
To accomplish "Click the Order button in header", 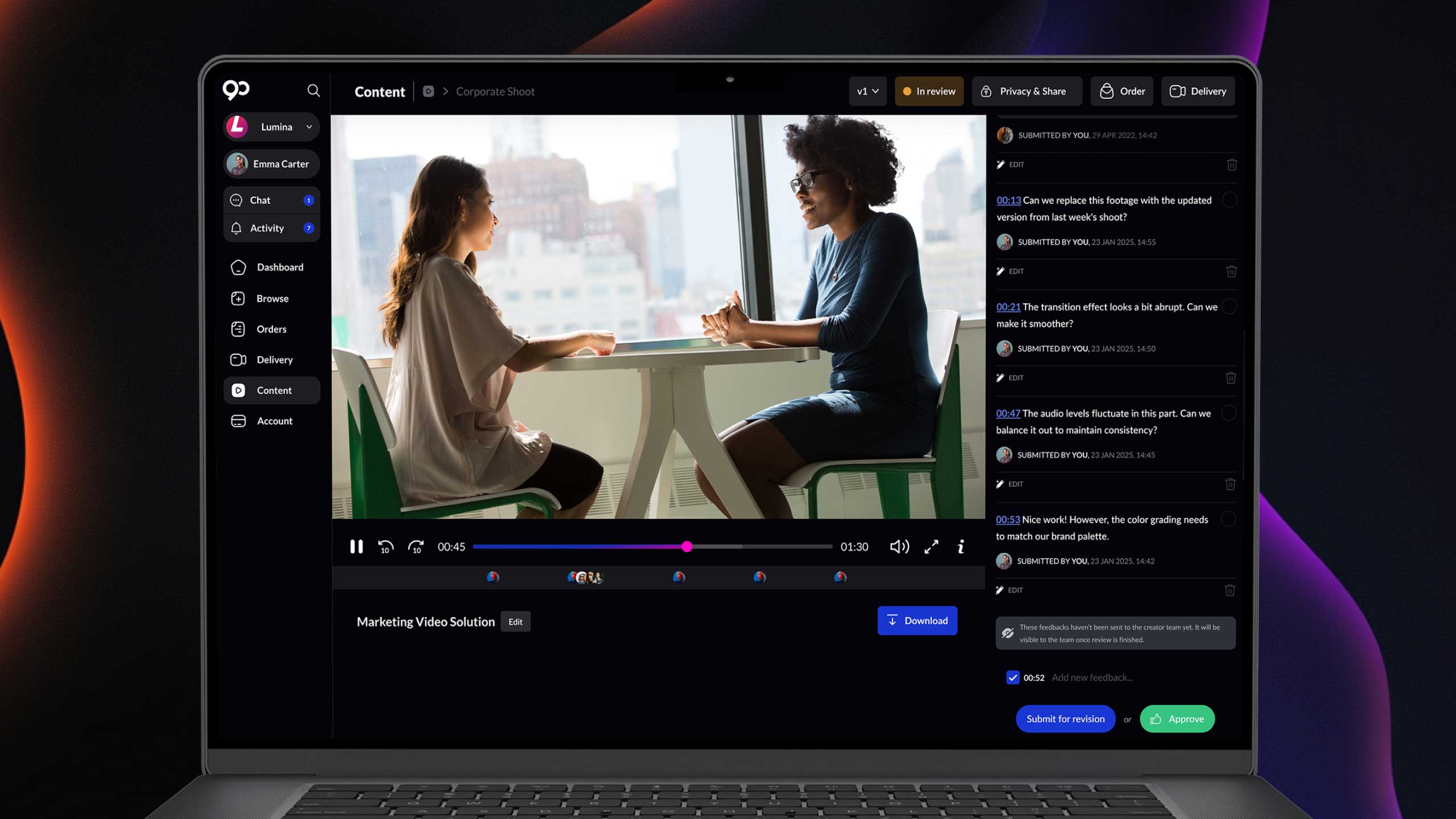I will [x=1122, y=91].
